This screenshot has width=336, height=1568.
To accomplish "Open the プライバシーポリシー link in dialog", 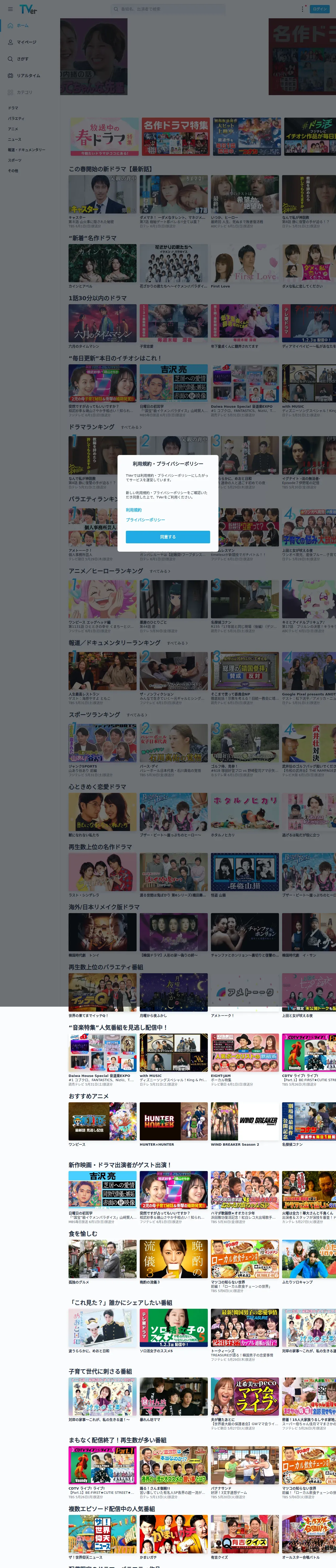I will (145, 520).
